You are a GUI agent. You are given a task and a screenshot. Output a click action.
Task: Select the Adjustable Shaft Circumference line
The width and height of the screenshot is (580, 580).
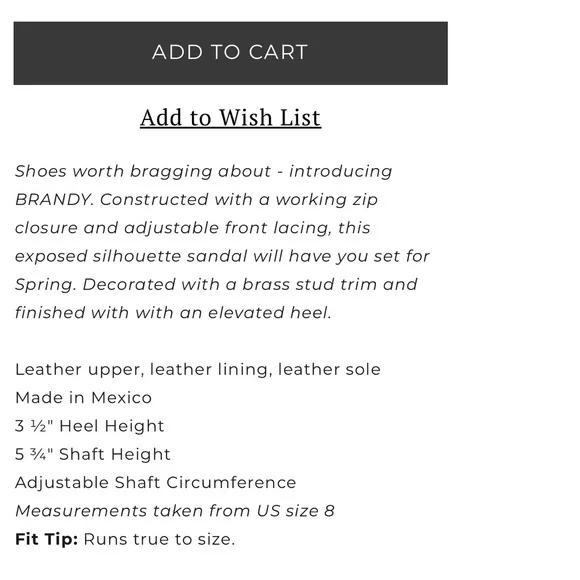tap(156, 482)
